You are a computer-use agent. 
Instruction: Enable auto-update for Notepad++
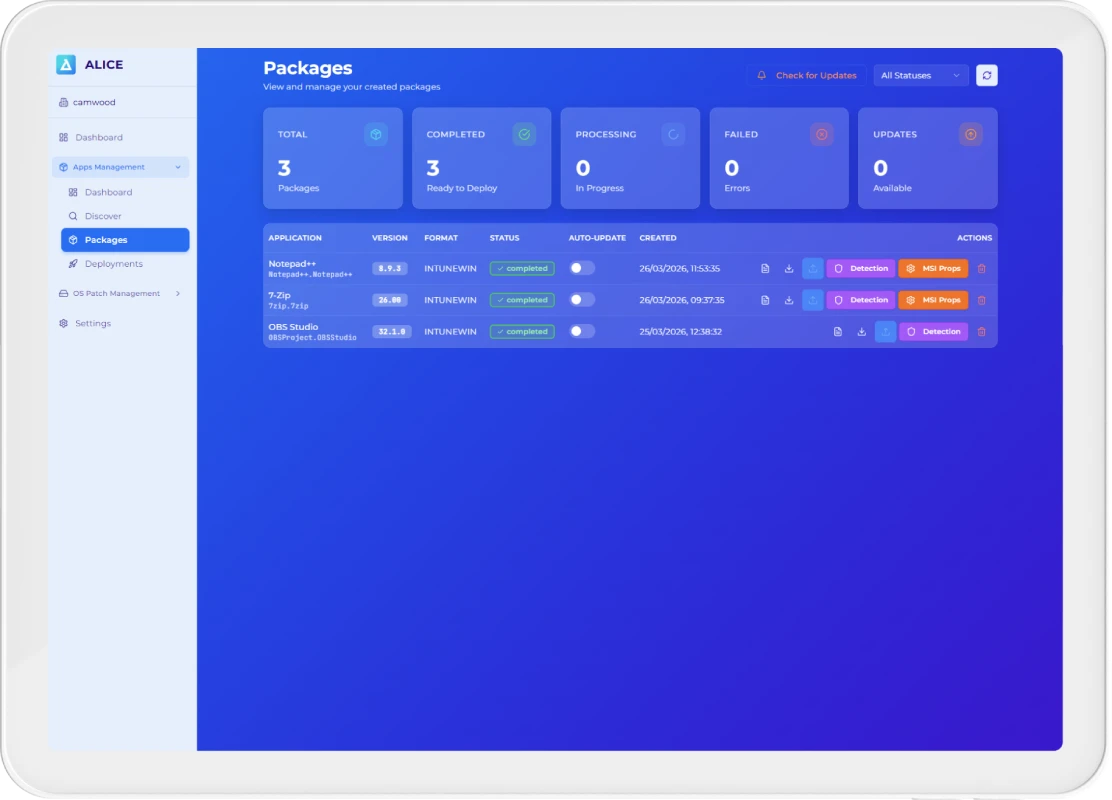click(581, 268)
